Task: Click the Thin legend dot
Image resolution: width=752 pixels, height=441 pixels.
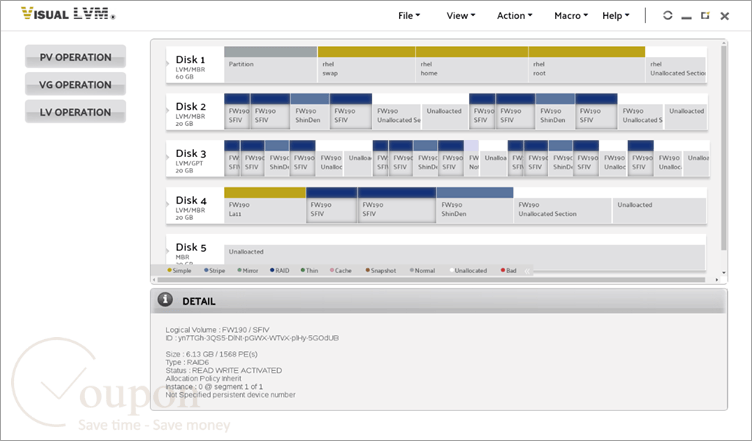Action: (x=303, y=270)
